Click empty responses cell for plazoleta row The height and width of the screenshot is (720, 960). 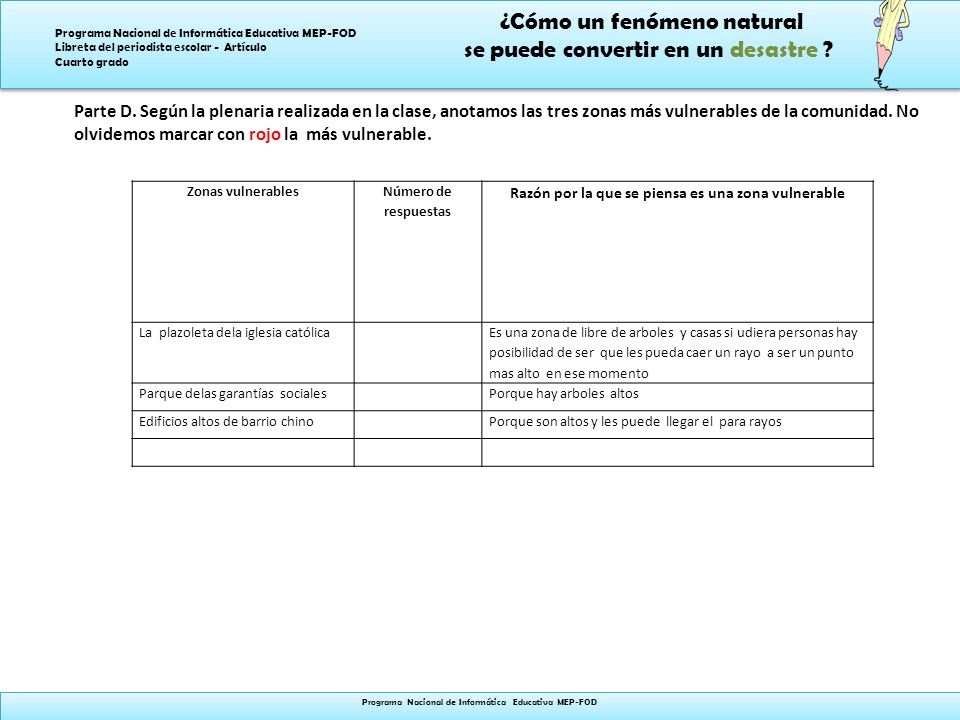(x=418, y=353)
